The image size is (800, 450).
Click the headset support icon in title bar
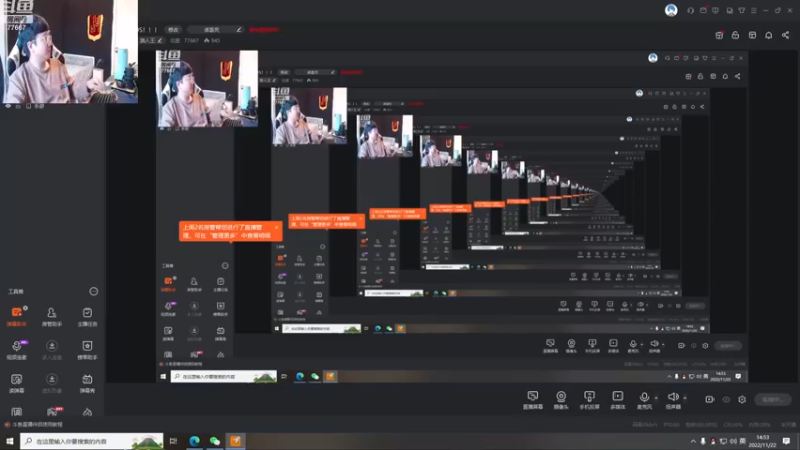690,10
